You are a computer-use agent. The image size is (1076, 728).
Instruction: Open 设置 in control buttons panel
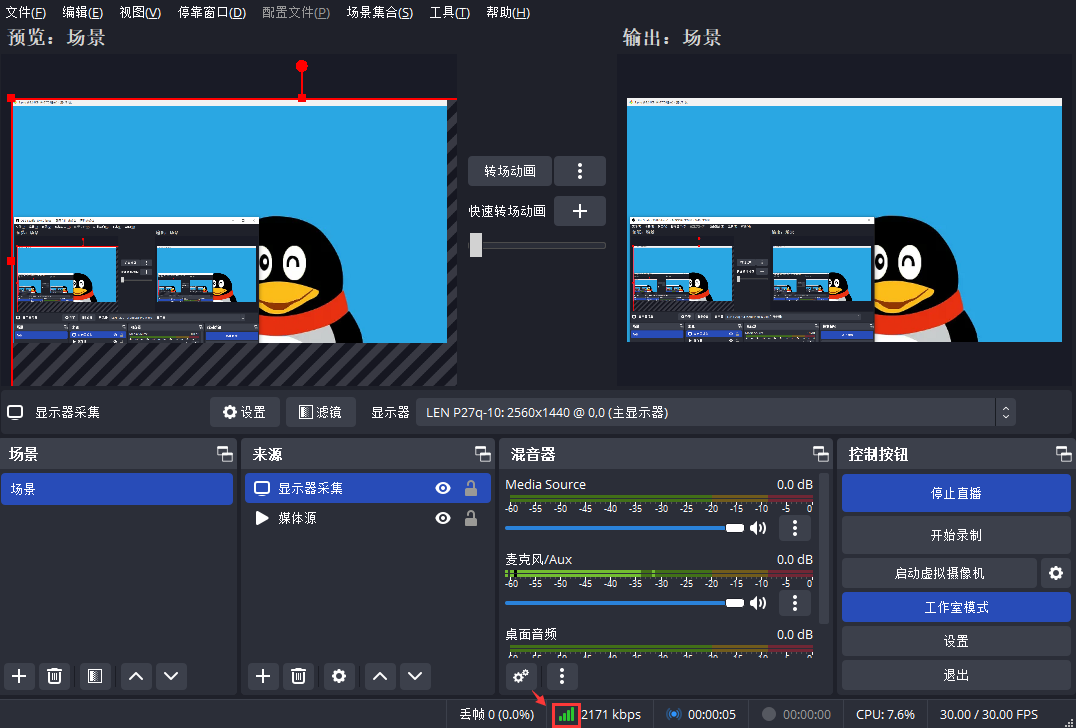click(956, 642)
